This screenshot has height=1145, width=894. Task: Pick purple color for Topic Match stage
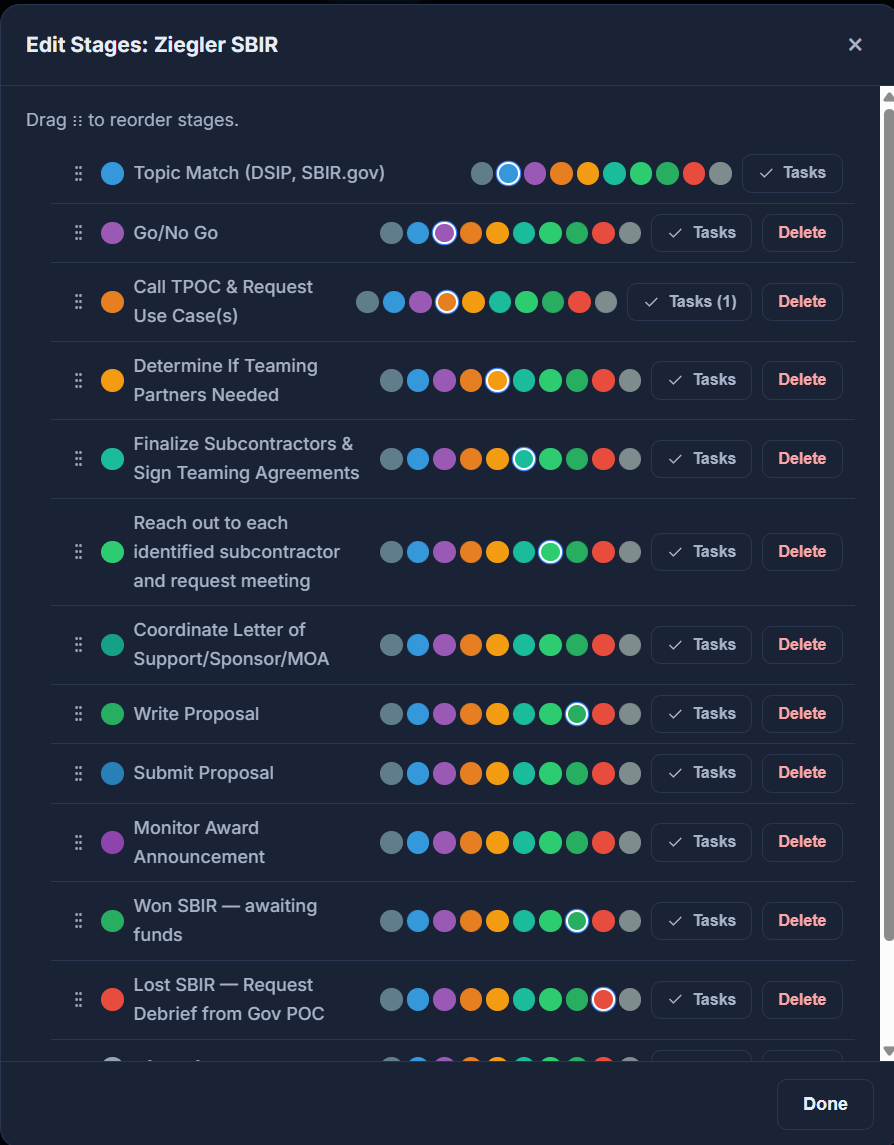tap(535, 174)
